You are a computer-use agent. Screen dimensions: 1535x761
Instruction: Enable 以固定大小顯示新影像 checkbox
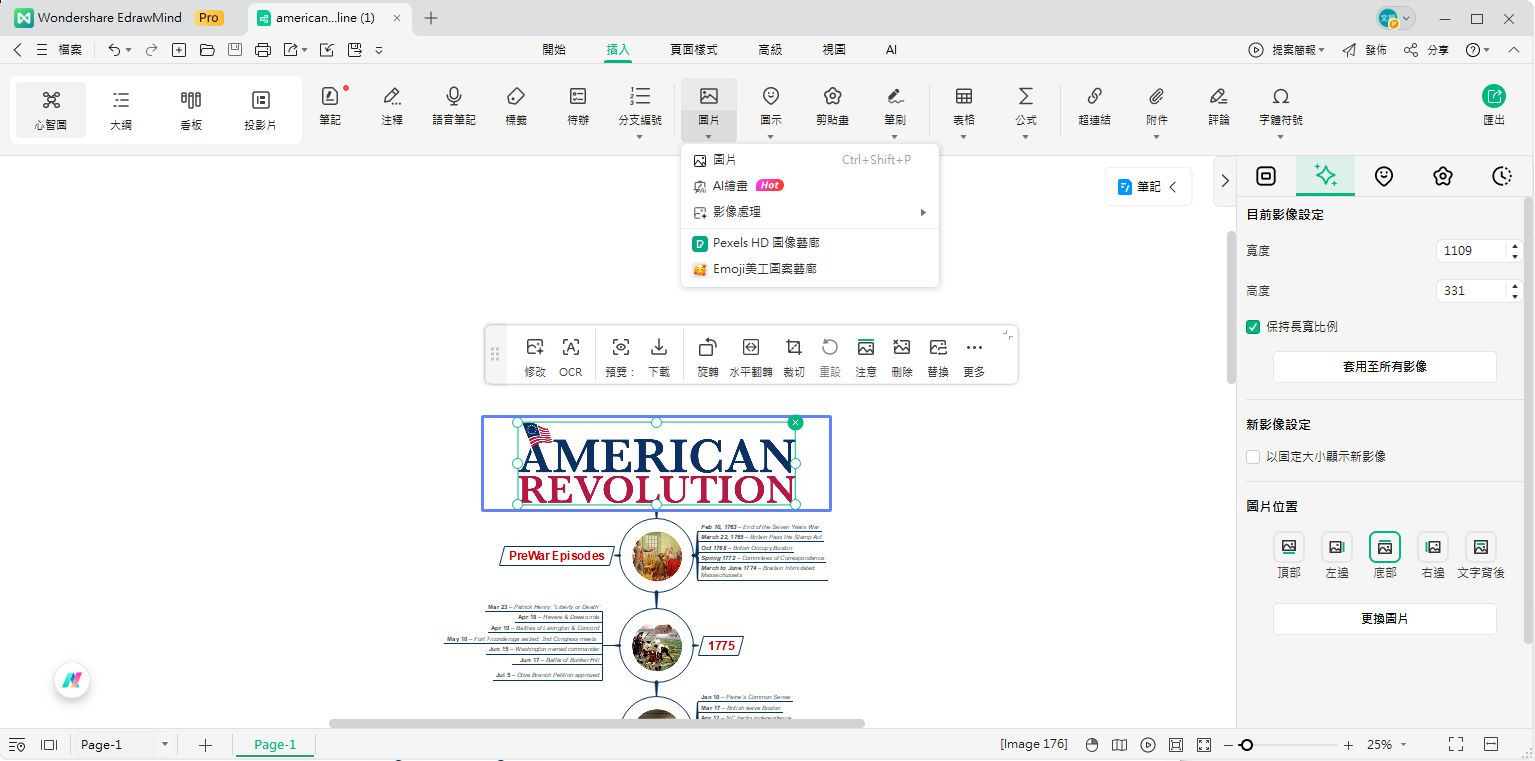[1253, 457]
